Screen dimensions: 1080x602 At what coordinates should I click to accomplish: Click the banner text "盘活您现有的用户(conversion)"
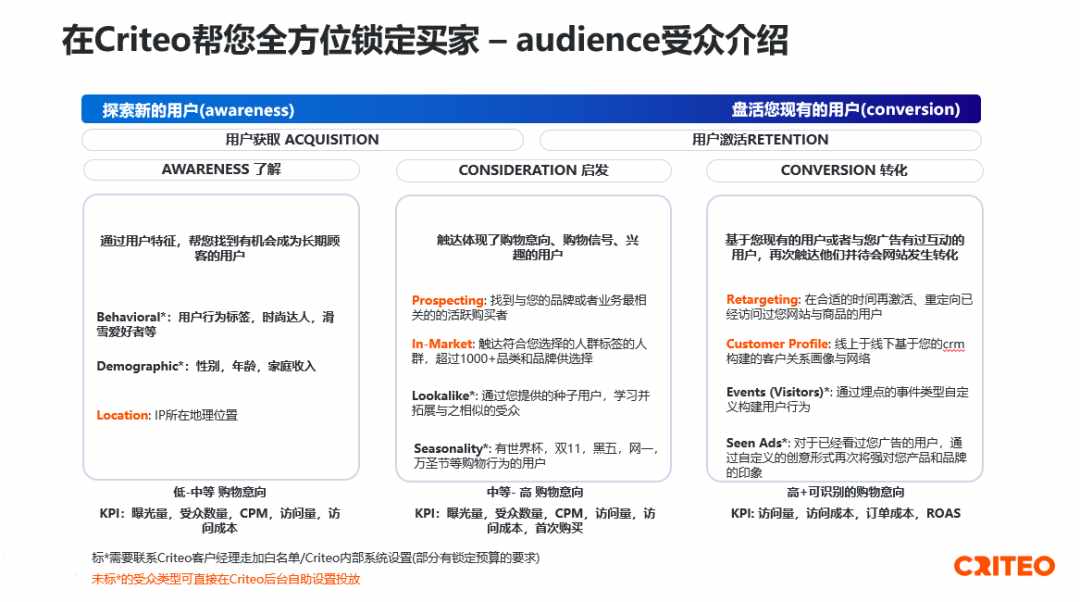click(x=846, y=110)
